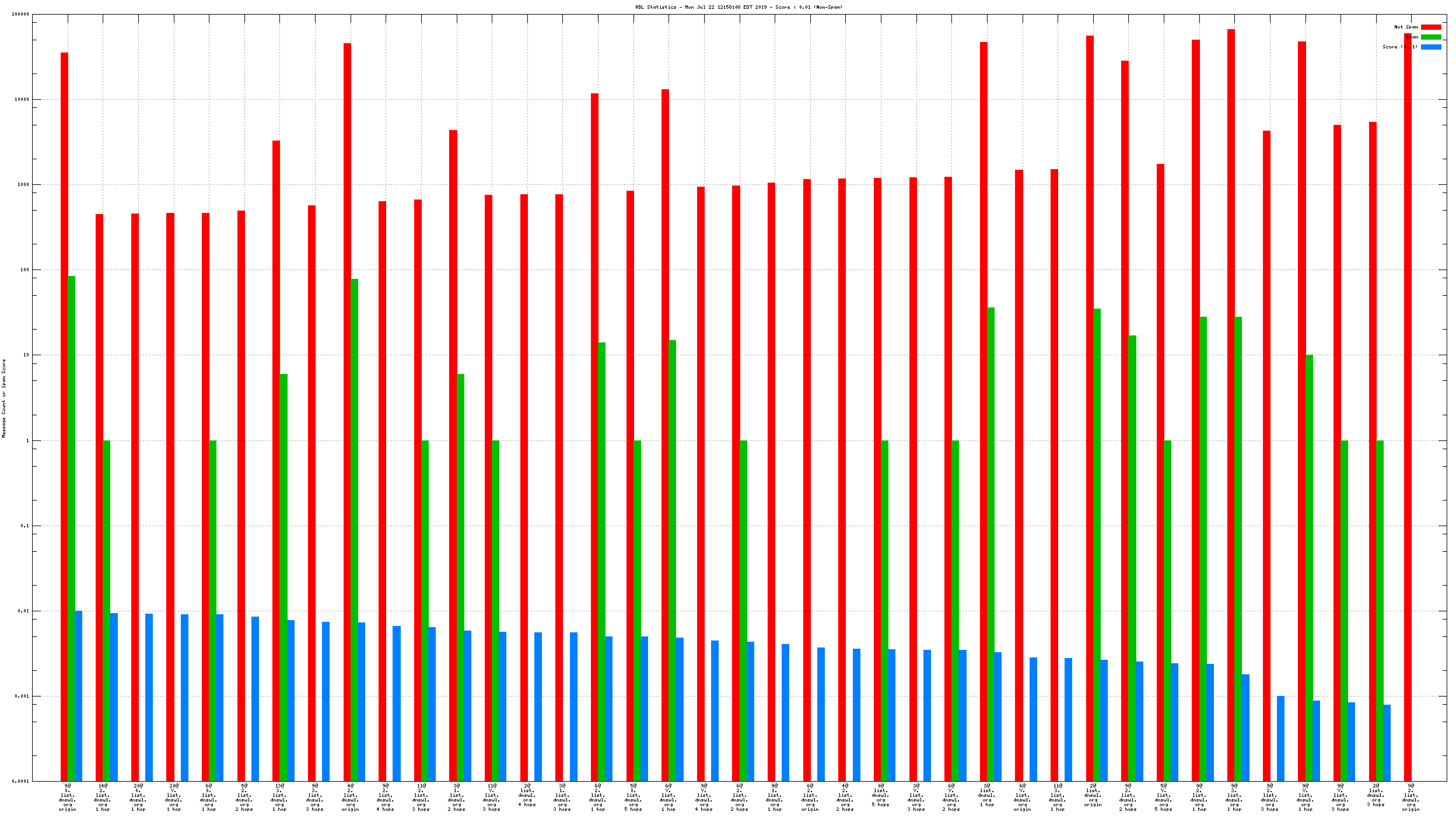Click the rightmost blue Score bar
This screenshot has width=1456, height=819.
tap(1387, 742)
